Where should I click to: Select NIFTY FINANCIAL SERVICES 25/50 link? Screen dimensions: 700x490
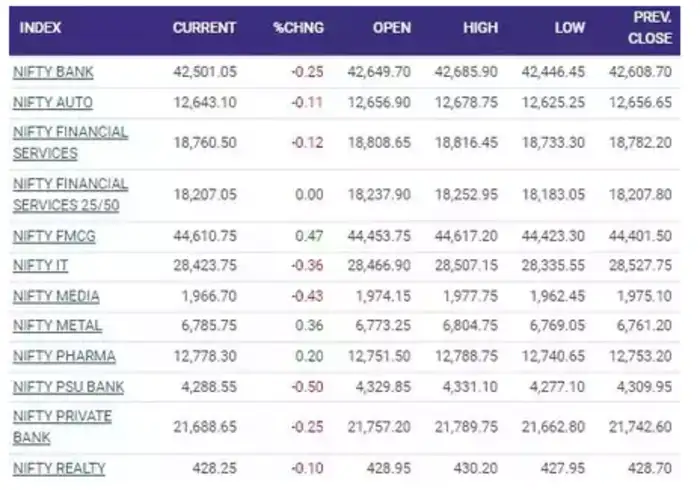click(70, 193)
